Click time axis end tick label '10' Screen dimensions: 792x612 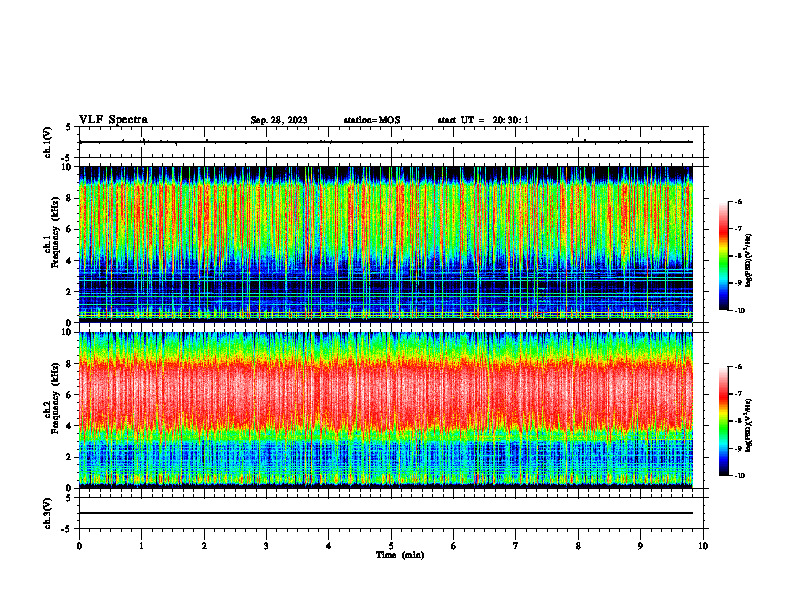[x=703, y=546]
